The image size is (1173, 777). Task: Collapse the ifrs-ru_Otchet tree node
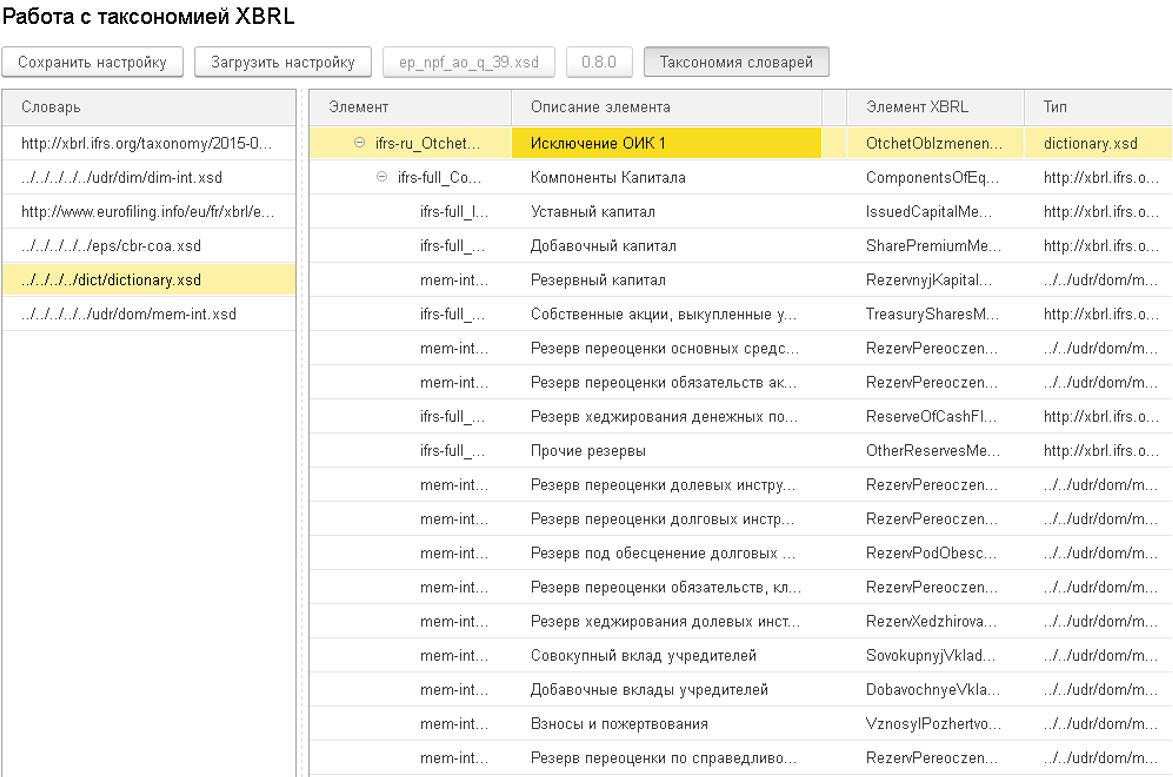coord(359,144)
